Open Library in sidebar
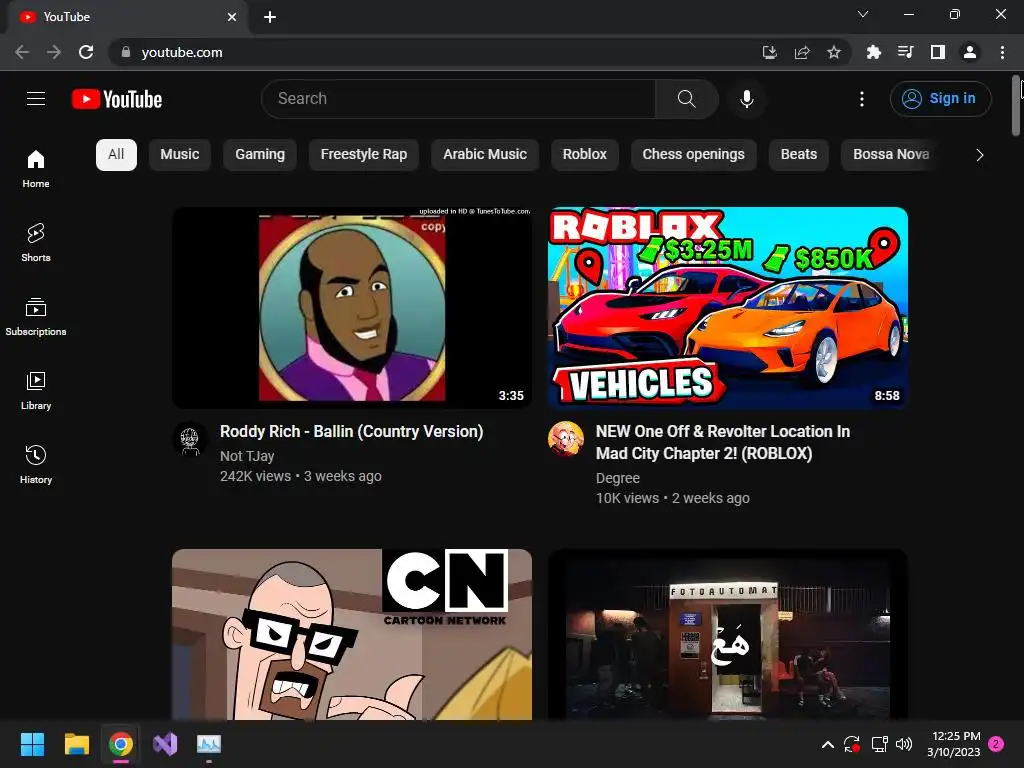Screen dimensions: 1024x768 coord(36,391)
